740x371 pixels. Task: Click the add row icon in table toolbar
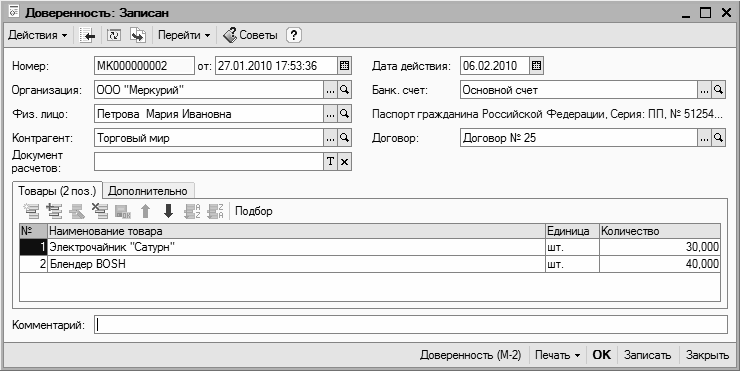32,211
